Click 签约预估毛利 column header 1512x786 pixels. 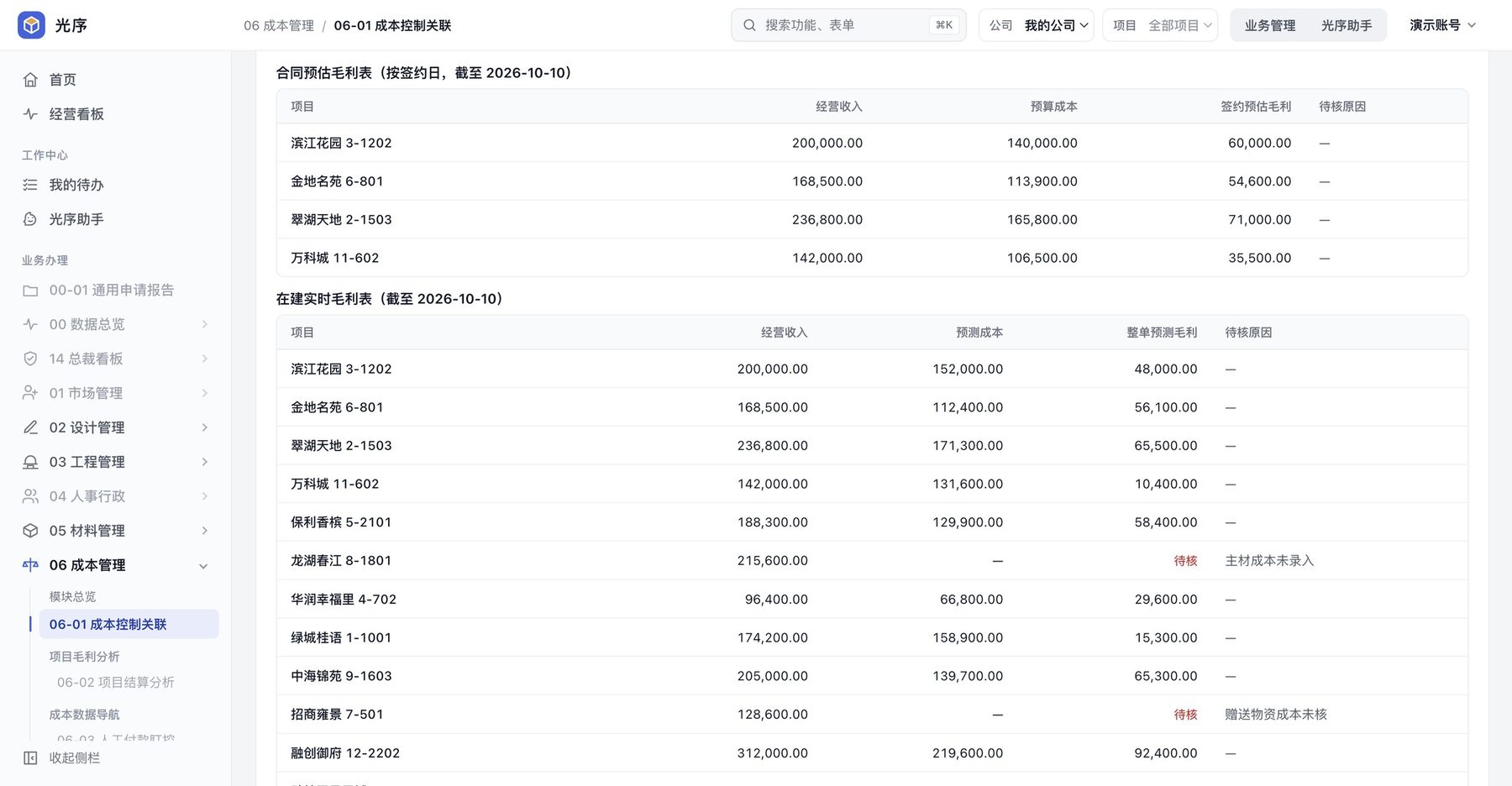point(1256,107)
